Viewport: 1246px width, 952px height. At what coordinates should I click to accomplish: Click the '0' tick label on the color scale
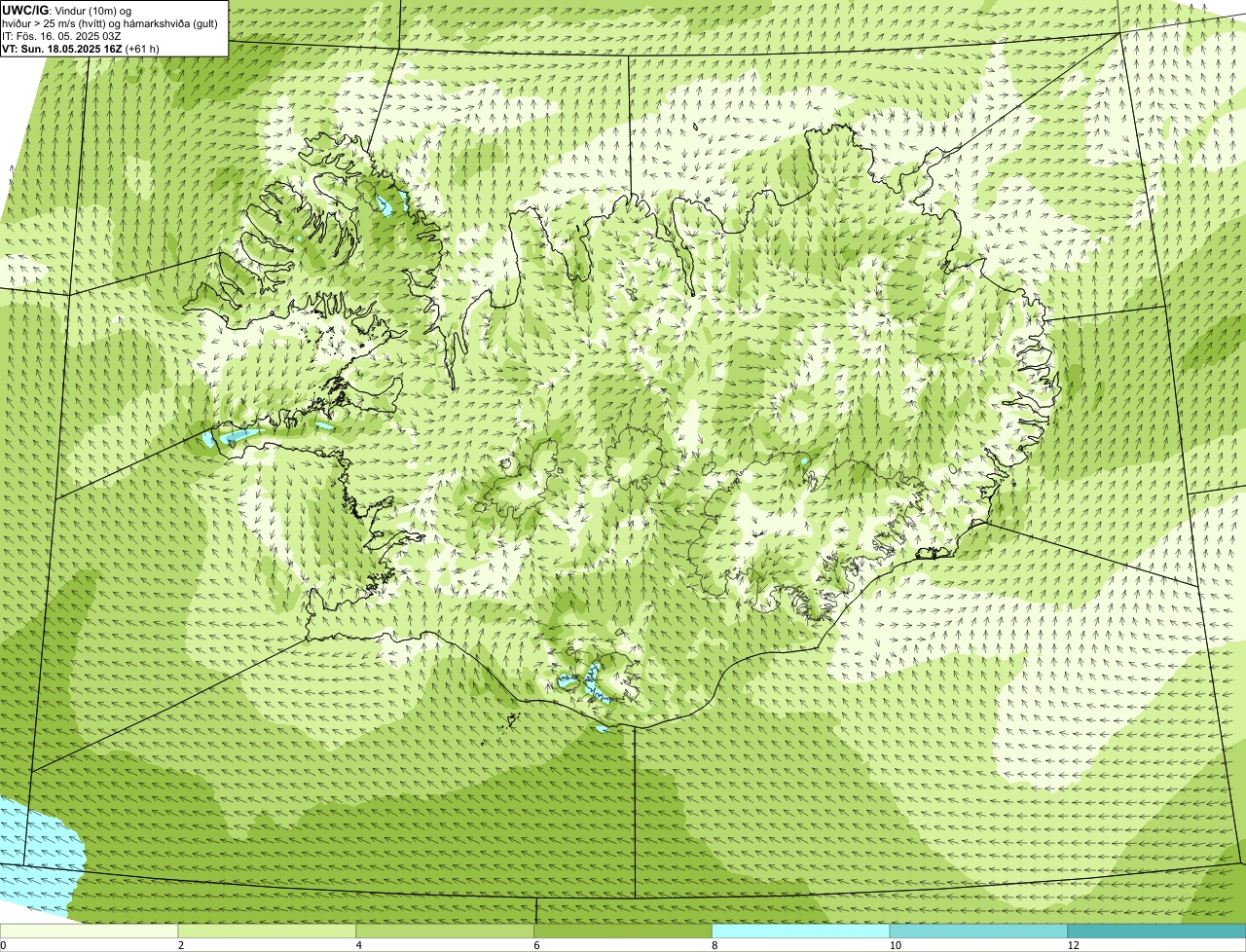coord(3,945)
